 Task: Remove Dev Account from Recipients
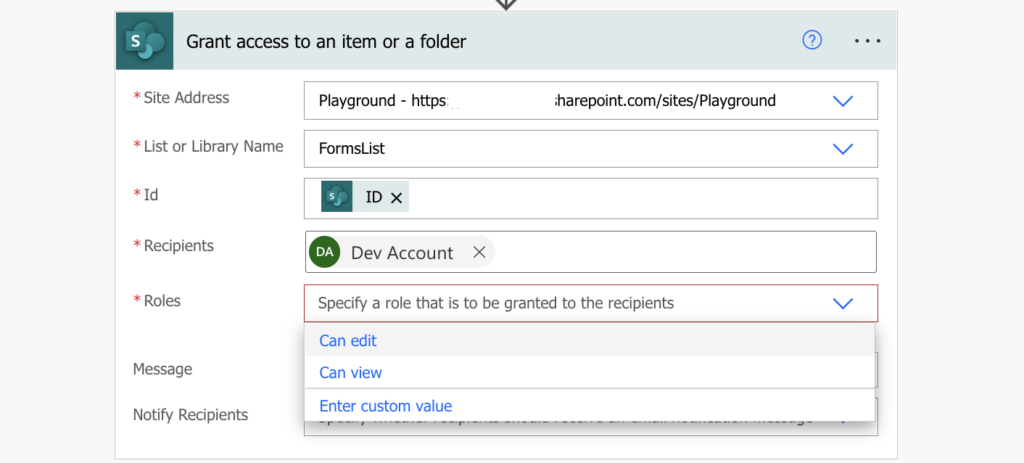[479, 252]
